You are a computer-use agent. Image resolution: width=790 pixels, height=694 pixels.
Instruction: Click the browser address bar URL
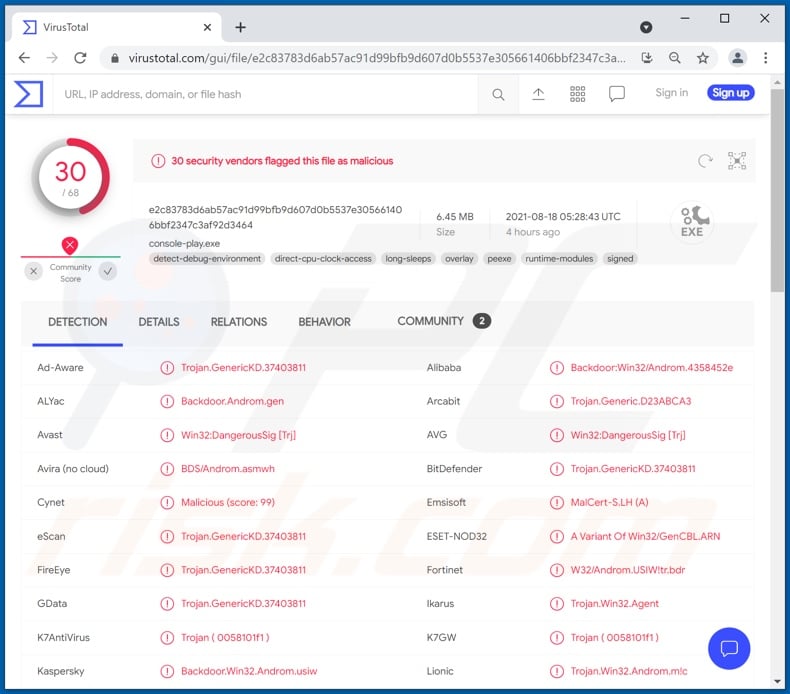377,58
